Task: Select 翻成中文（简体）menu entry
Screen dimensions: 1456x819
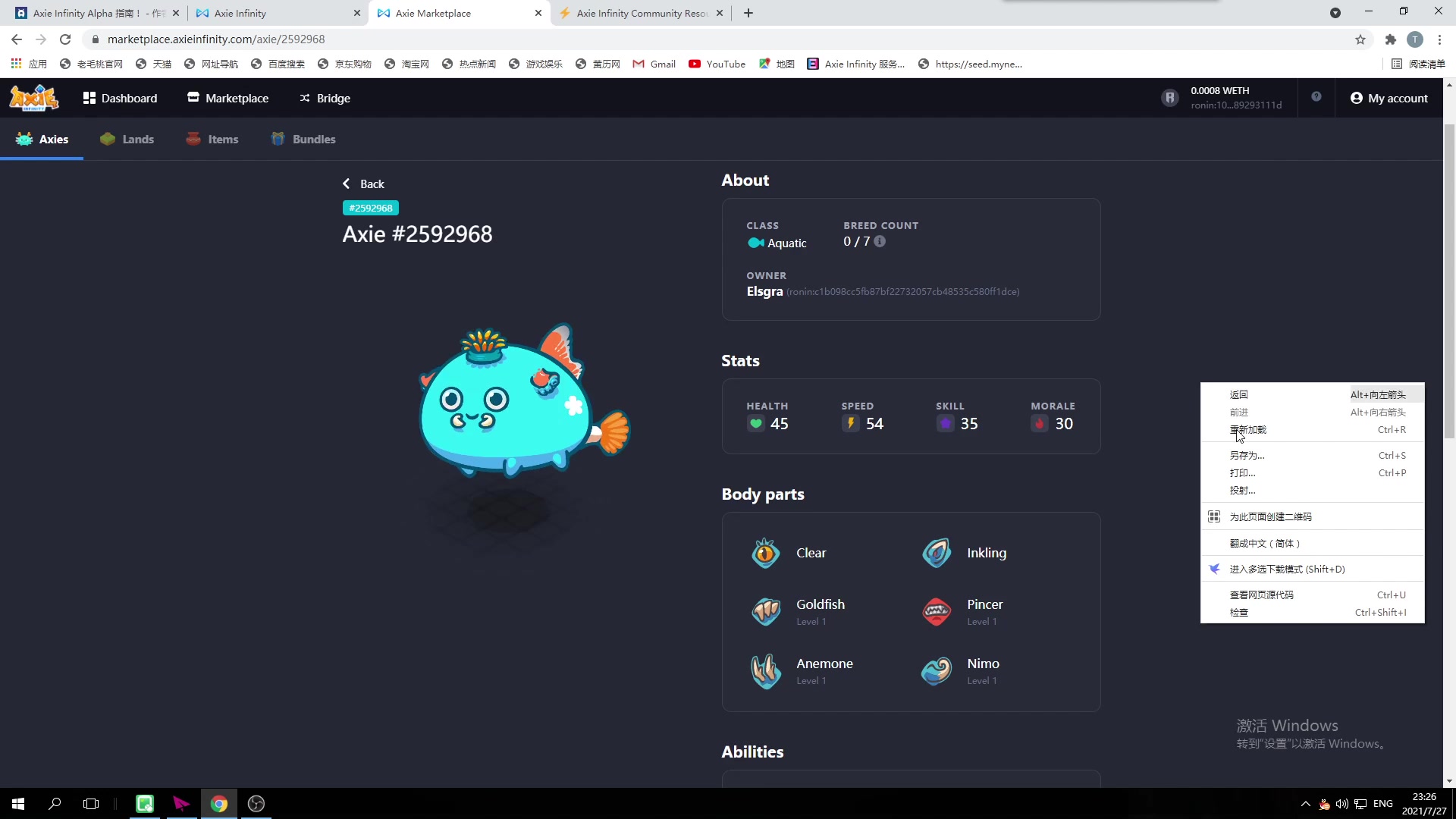Action: [x=1312, y=544]
